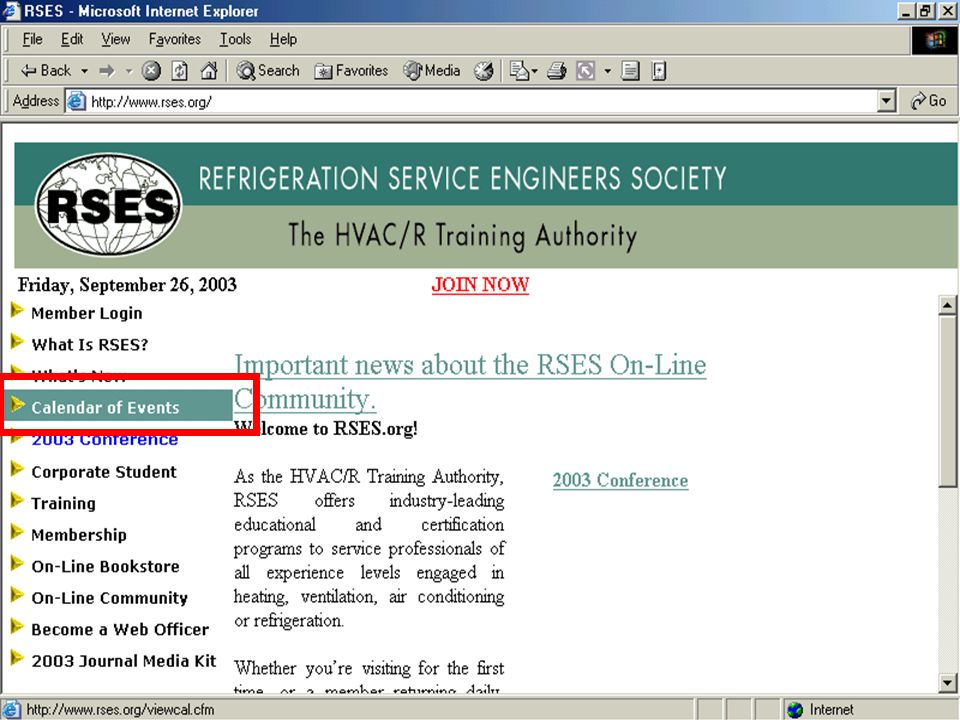
Task: Click the yellow arrow beside What Is RSES?
Action: tap(17, 342)
